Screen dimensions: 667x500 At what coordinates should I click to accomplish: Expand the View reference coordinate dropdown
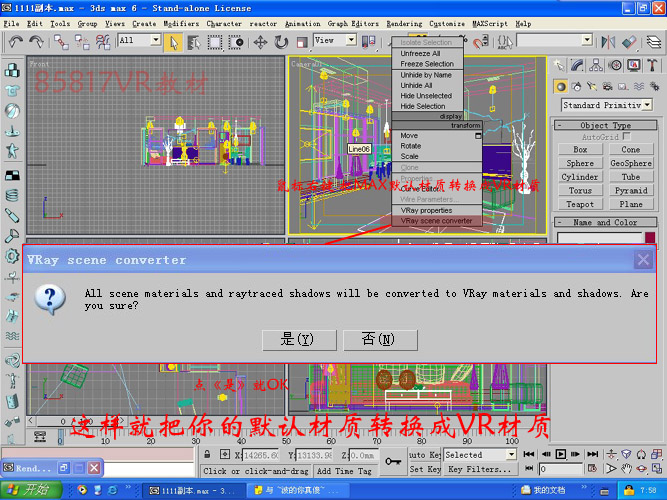click(x=329, y=41)
